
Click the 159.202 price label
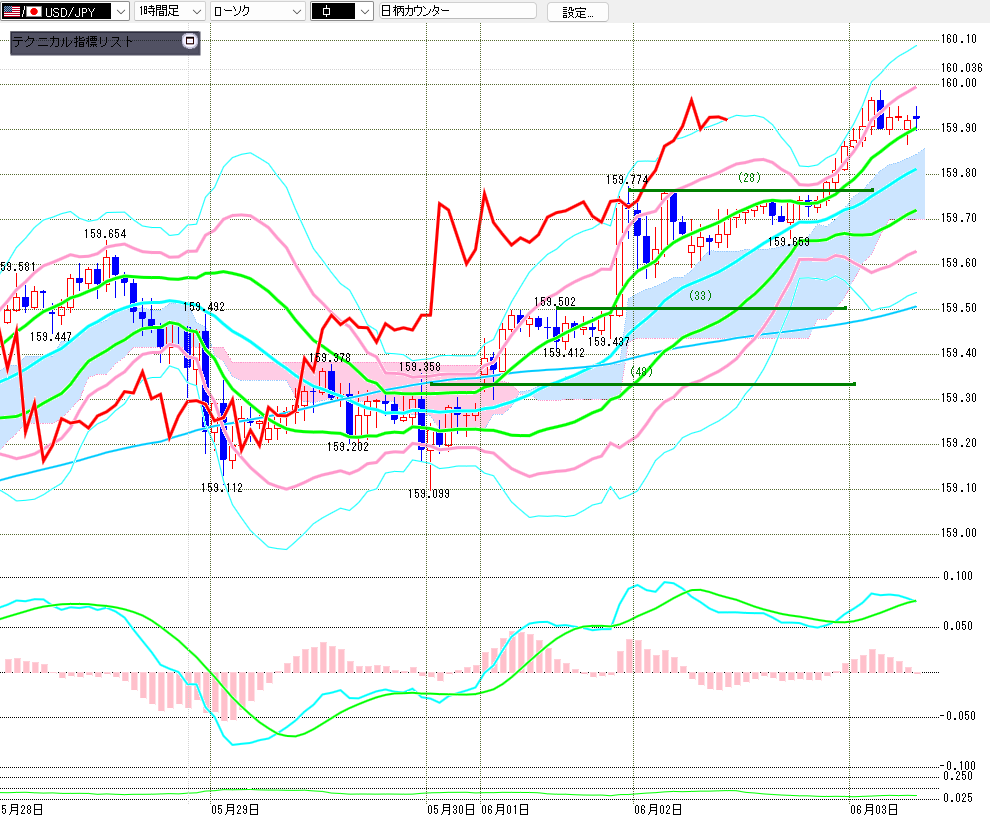point(348,446)
